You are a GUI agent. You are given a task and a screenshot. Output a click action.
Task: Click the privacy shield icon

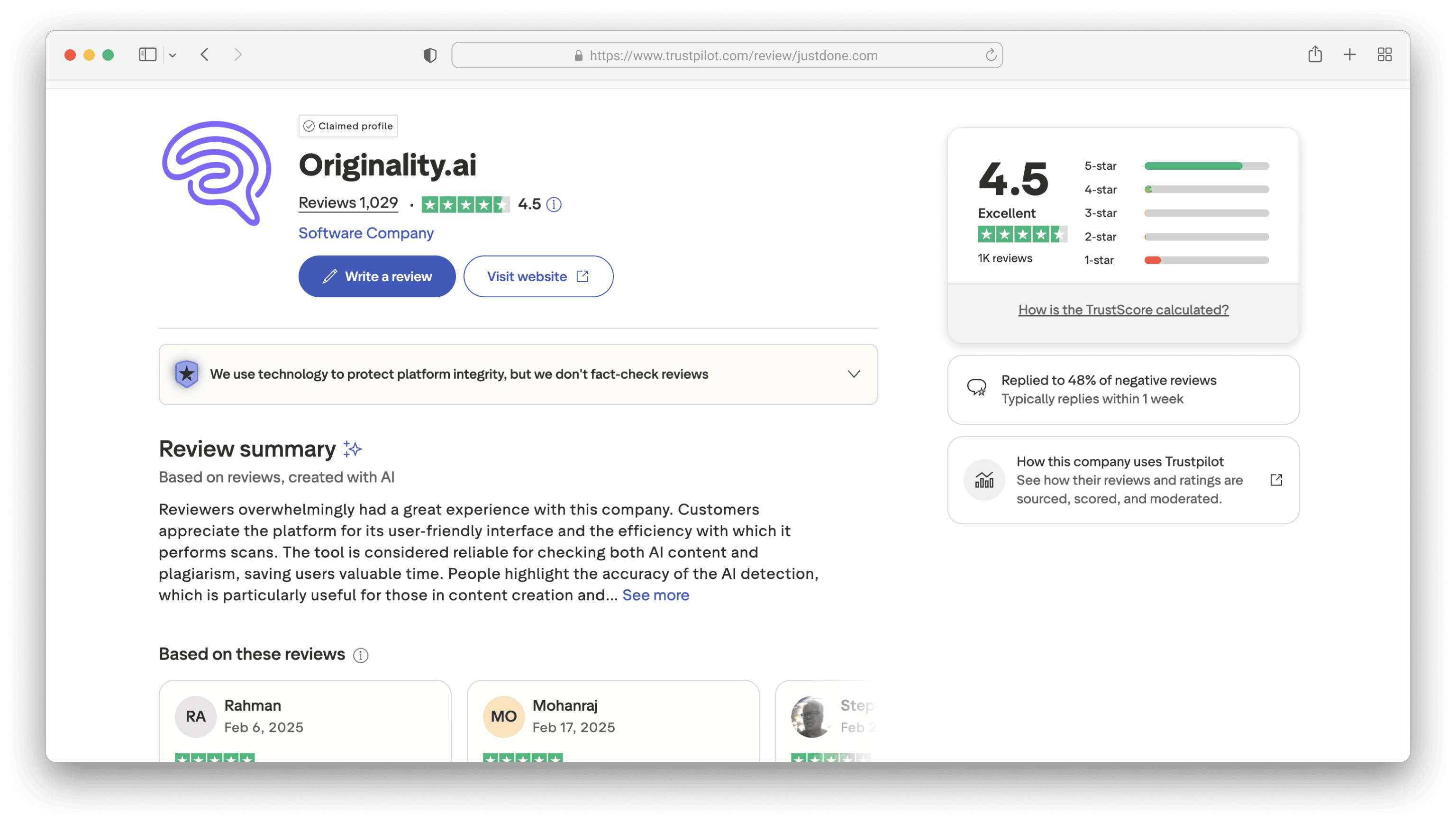click(430, 55)
